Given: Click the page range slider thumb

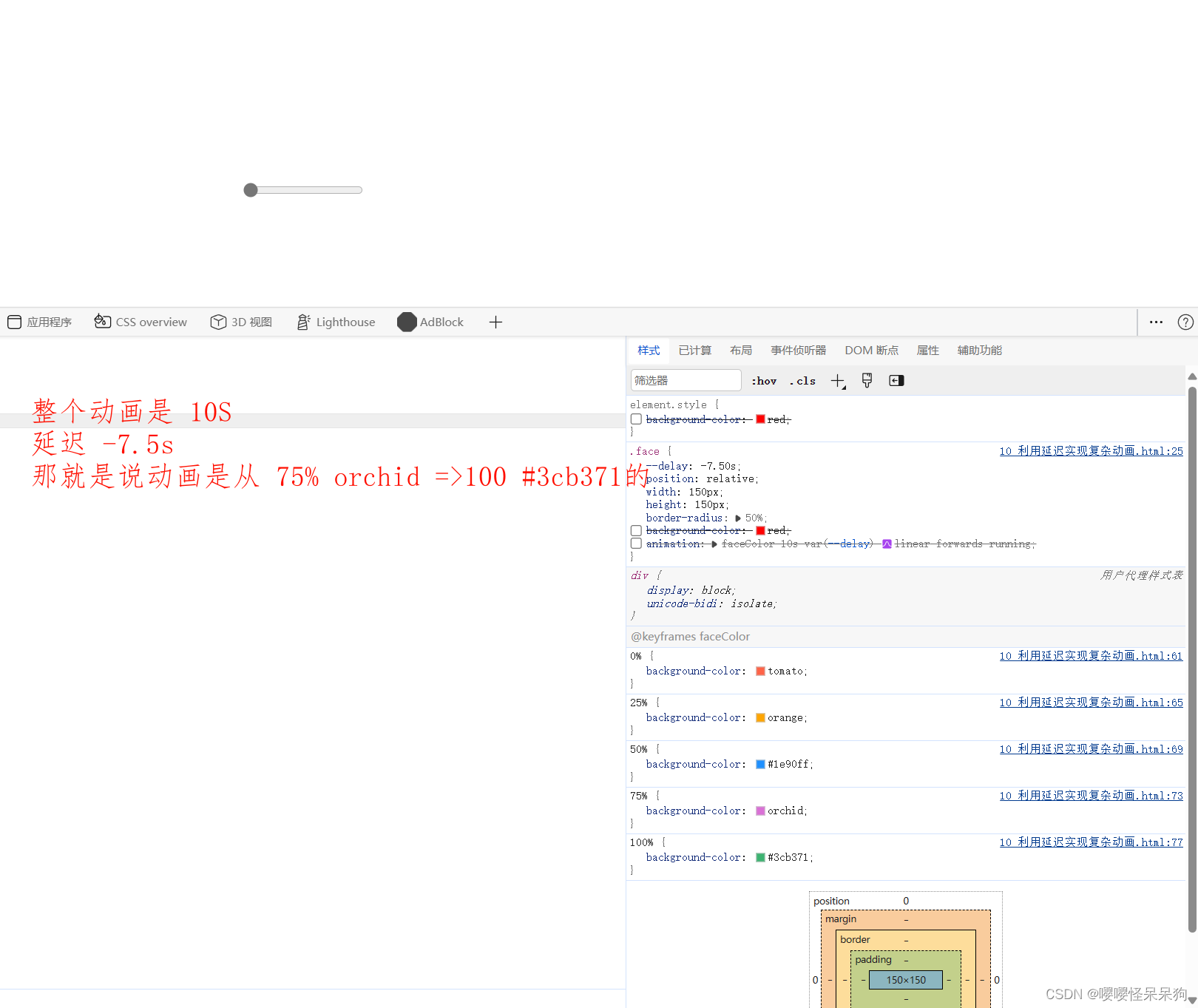Looking at the screenshot, I should (251, 190).
